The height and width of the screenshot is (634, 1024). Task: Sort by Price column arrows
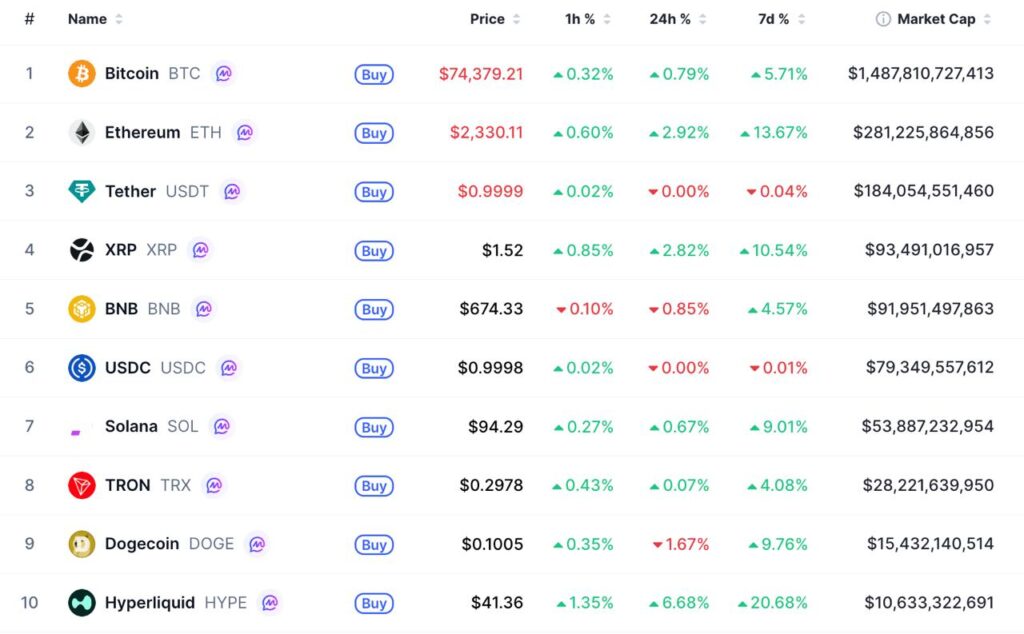[x=516, y=19]
